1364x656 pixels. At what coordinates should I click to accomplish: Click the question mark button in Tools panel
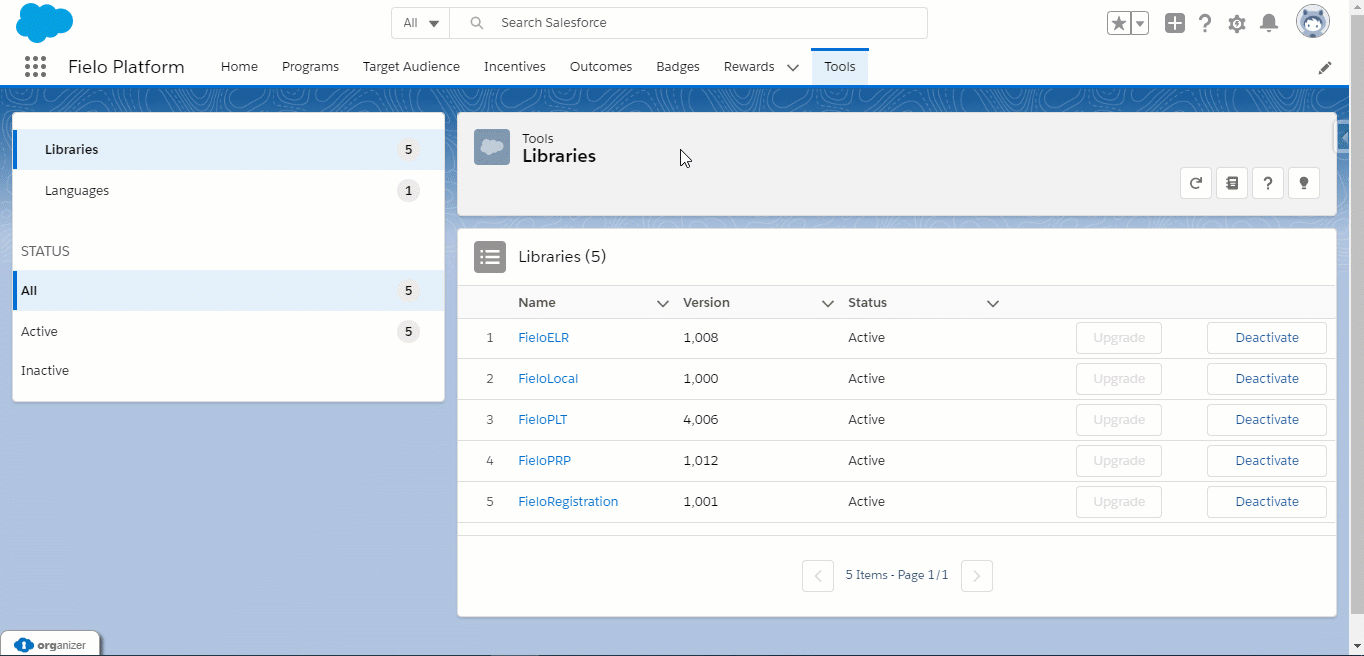[1268, 183]
